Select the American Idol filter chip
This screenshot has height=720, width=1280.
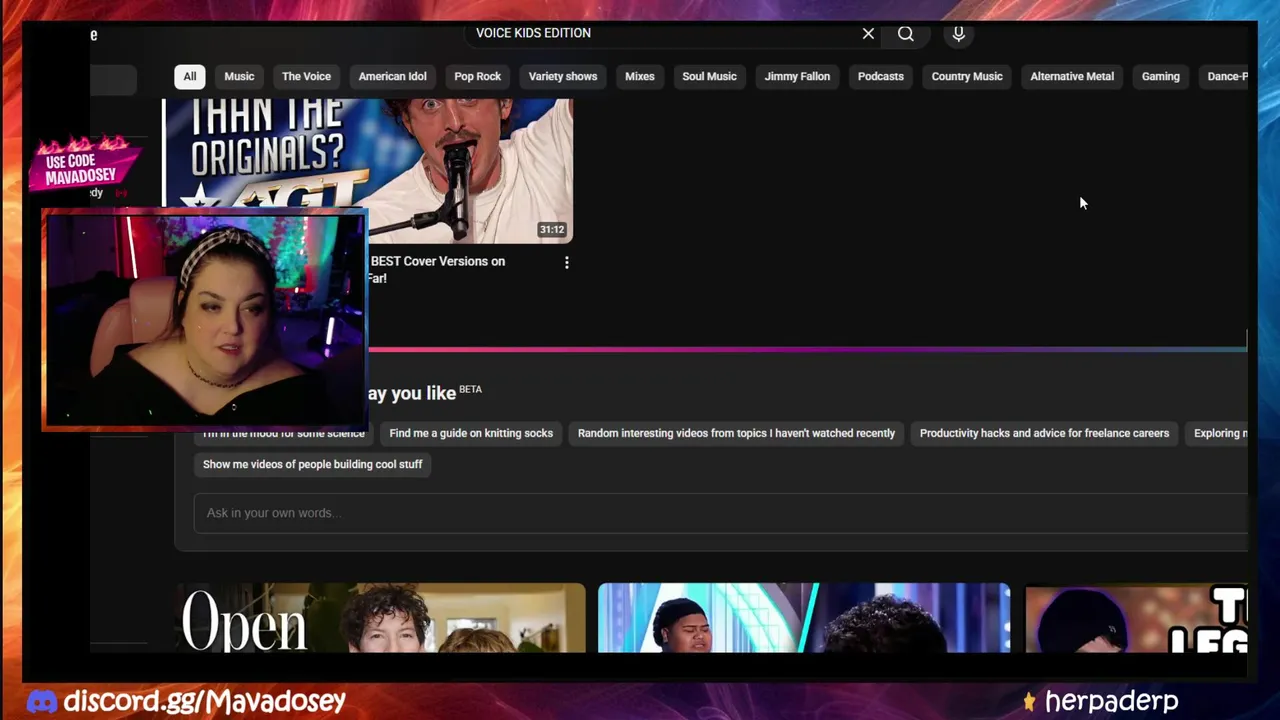393,77
